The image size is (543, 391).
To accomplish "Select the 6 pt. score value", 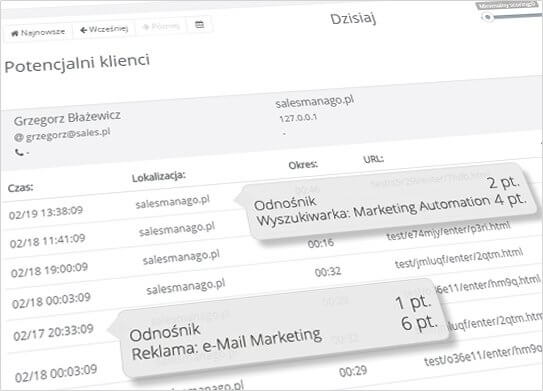I will [x=419, y=322].
